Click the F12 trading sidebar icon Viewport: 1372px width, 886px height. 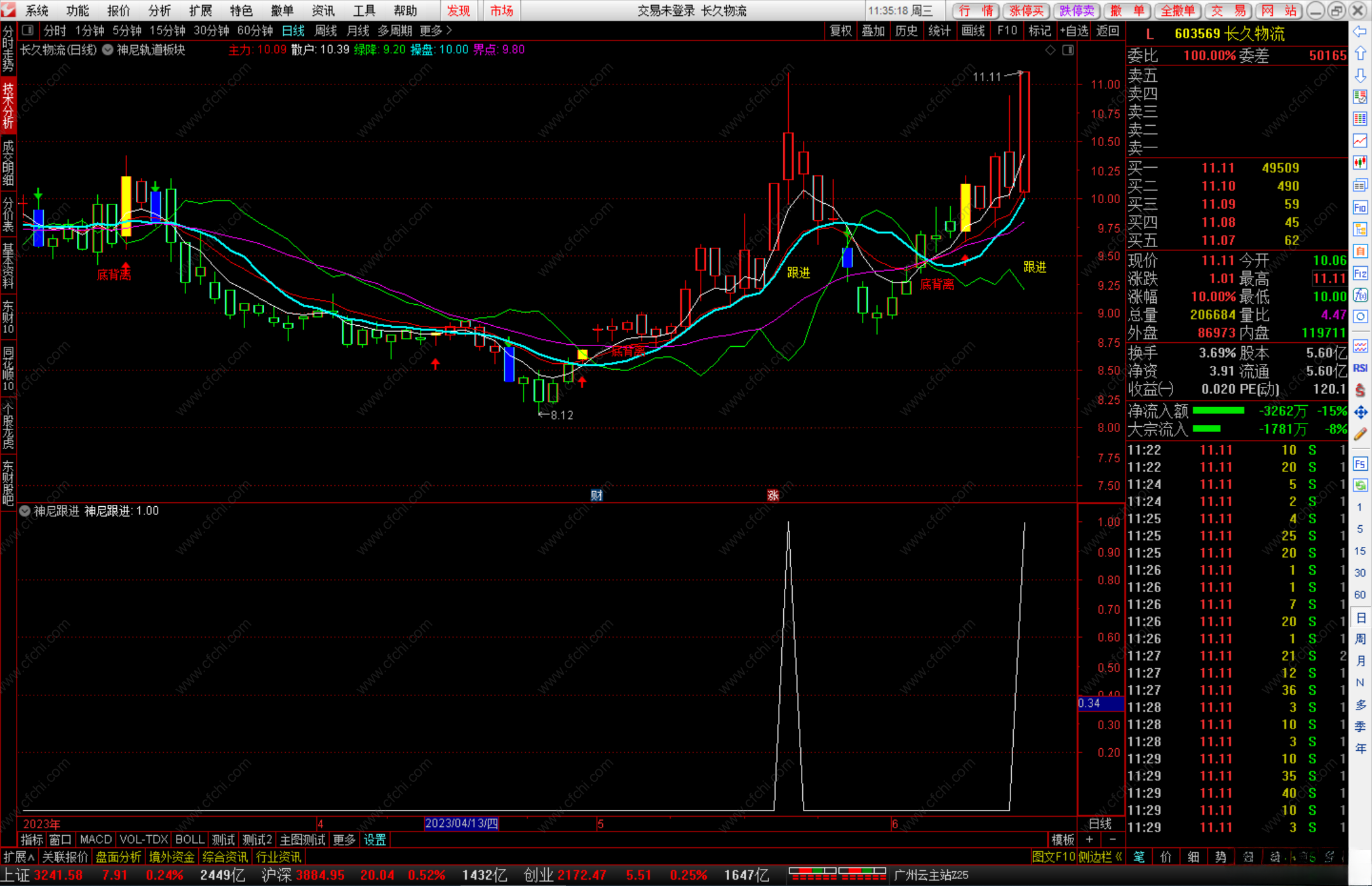pyautogui.click(x=1360, y=274)
